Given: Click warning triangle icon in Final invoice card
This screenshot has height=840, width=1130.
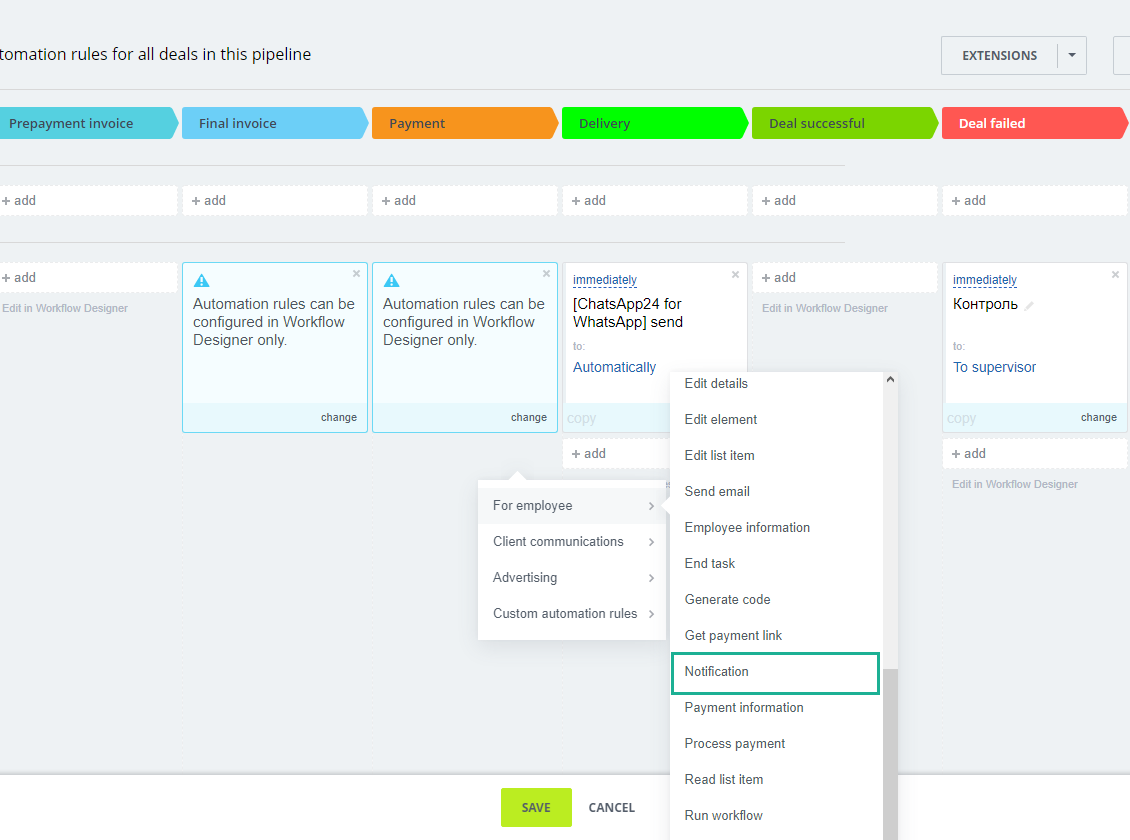Looking at the screenshot, I should (x=201, y=281).
